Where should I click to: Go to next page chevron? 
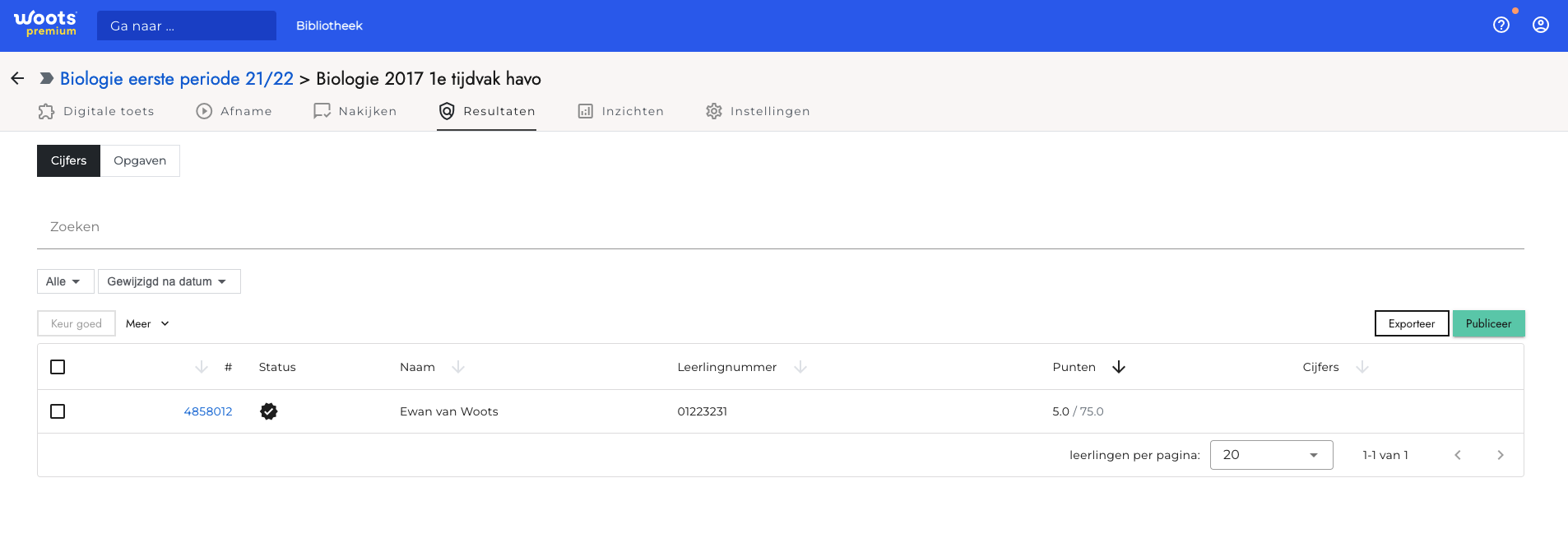click(1501, 455)
